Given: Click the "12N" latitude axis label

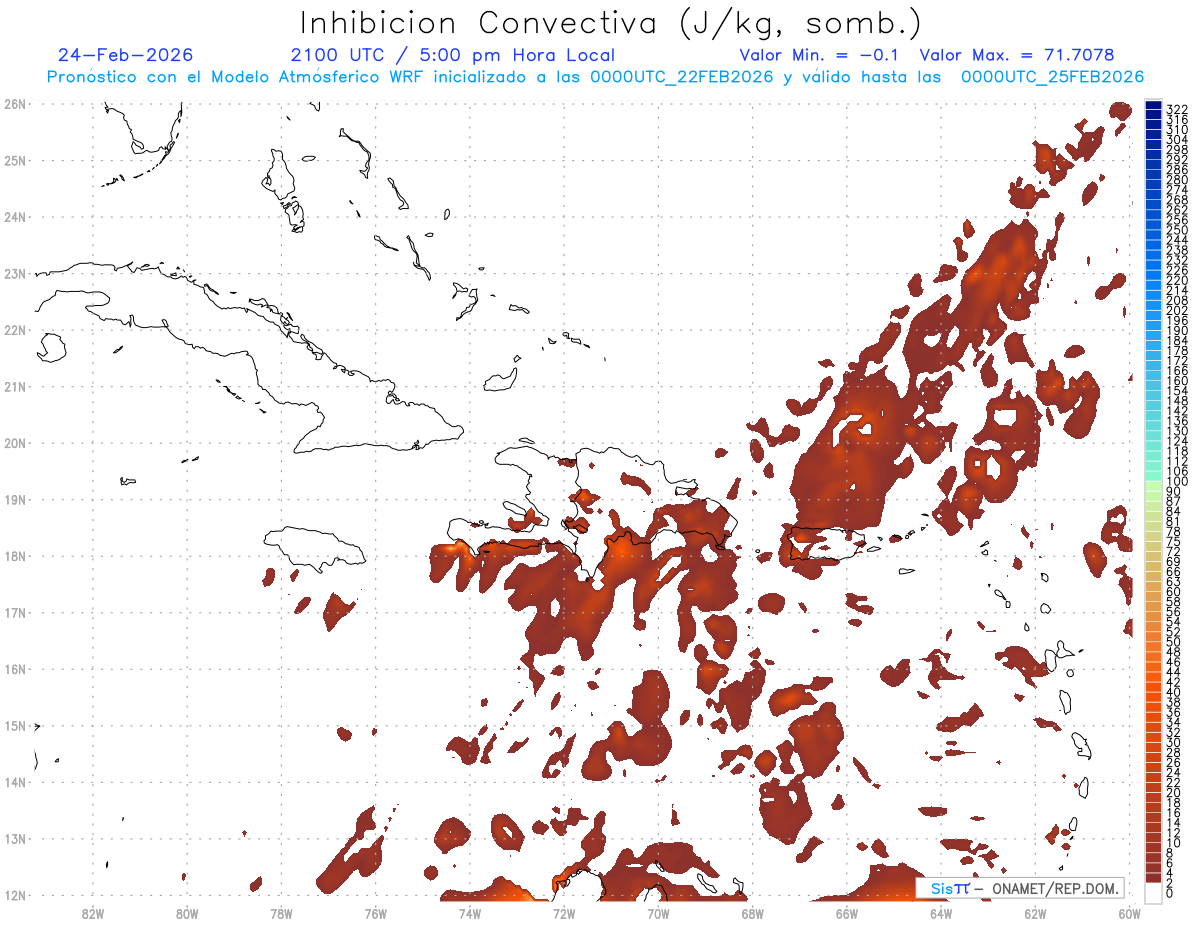Looking at the screenshot, I should point(14,895).
